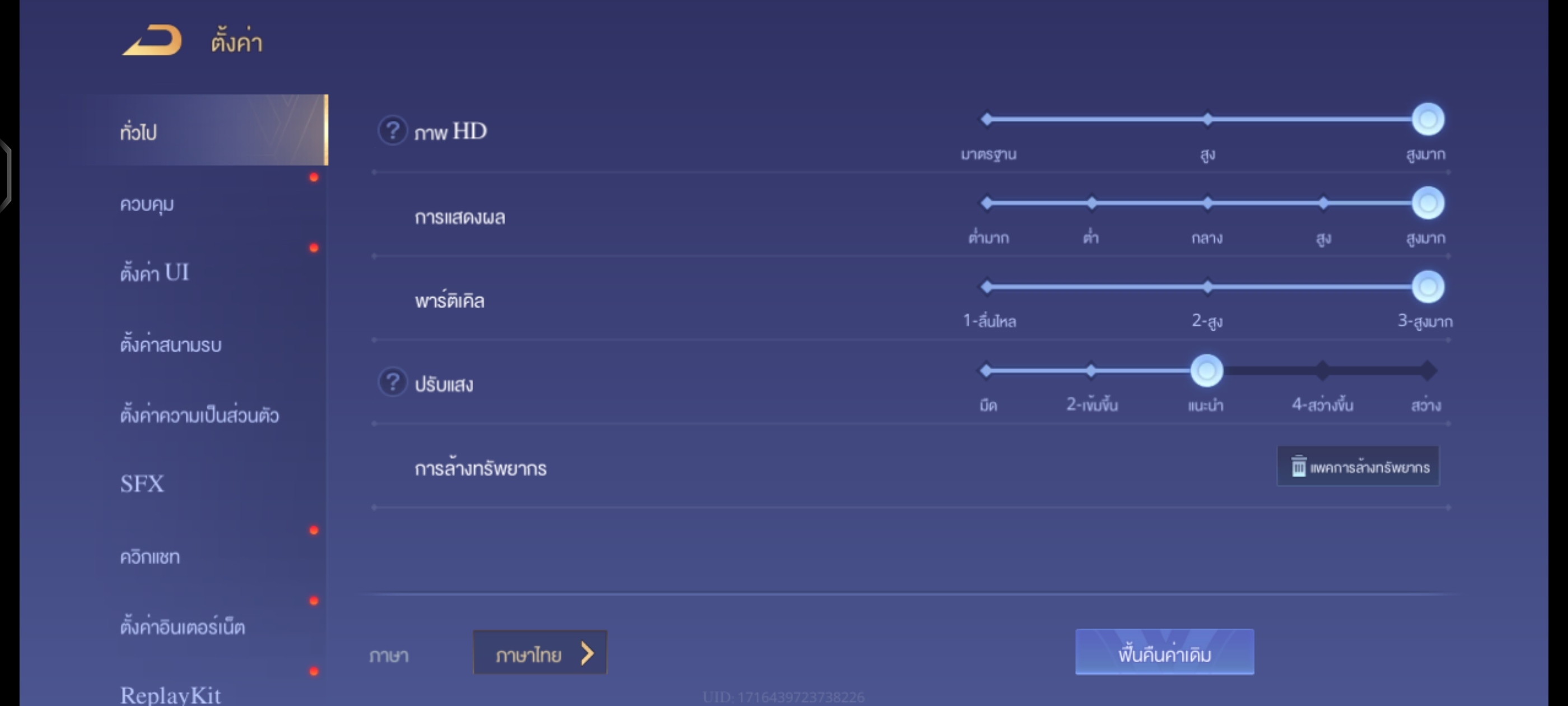
Task: Set การแสดงผล quality to กลาง
Action: coord(1207,203)
